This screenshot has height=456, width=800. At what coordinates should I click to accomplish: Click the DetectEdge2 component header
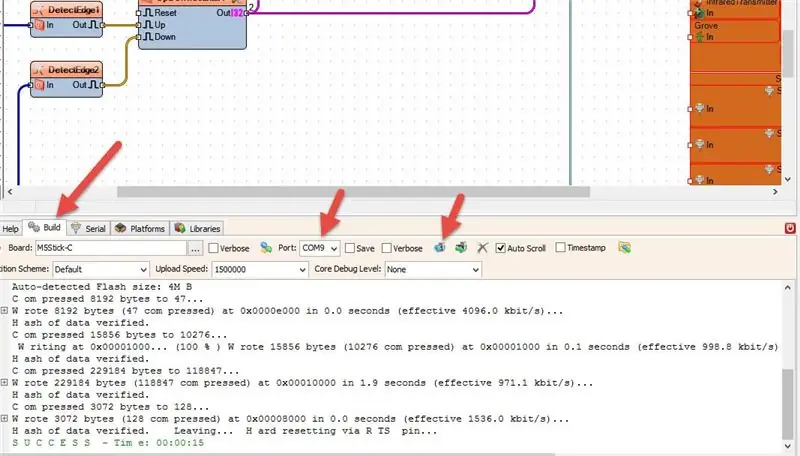click(66, 70)
